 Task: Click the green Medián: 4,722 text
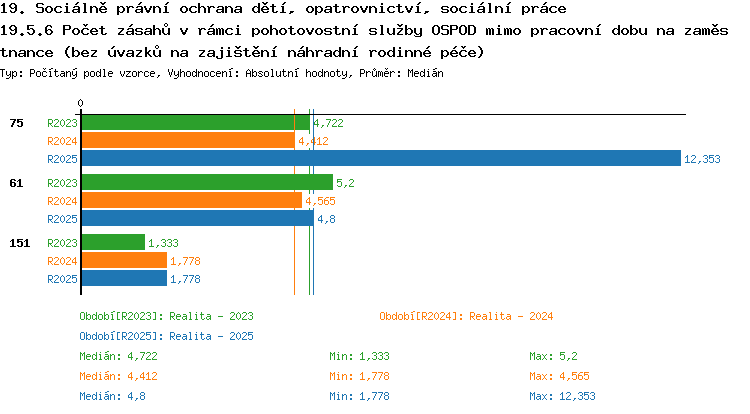(x=118, y=357)
